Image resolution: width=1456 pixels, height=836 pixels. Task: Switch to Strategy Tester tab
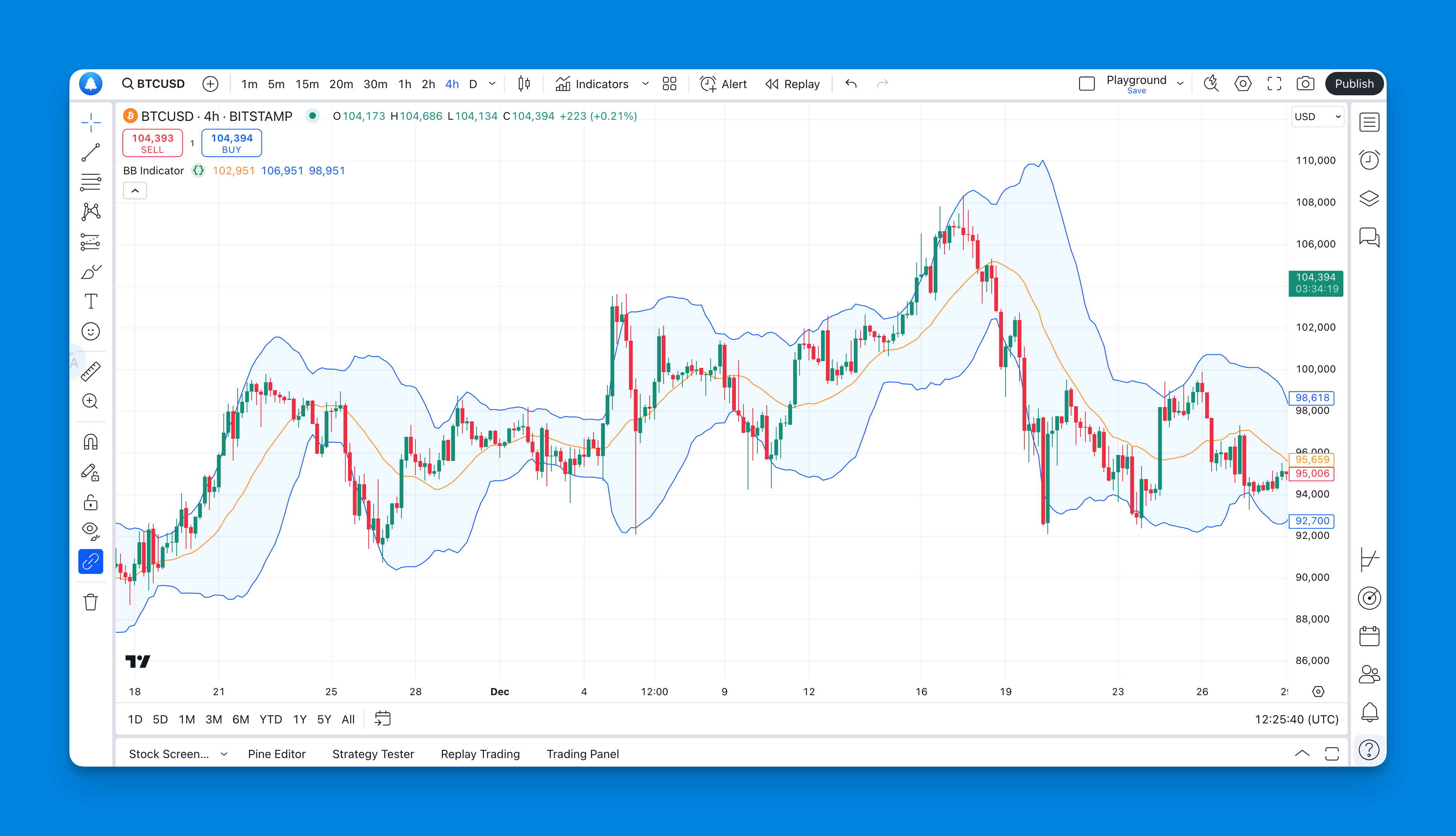click(372, 753)
